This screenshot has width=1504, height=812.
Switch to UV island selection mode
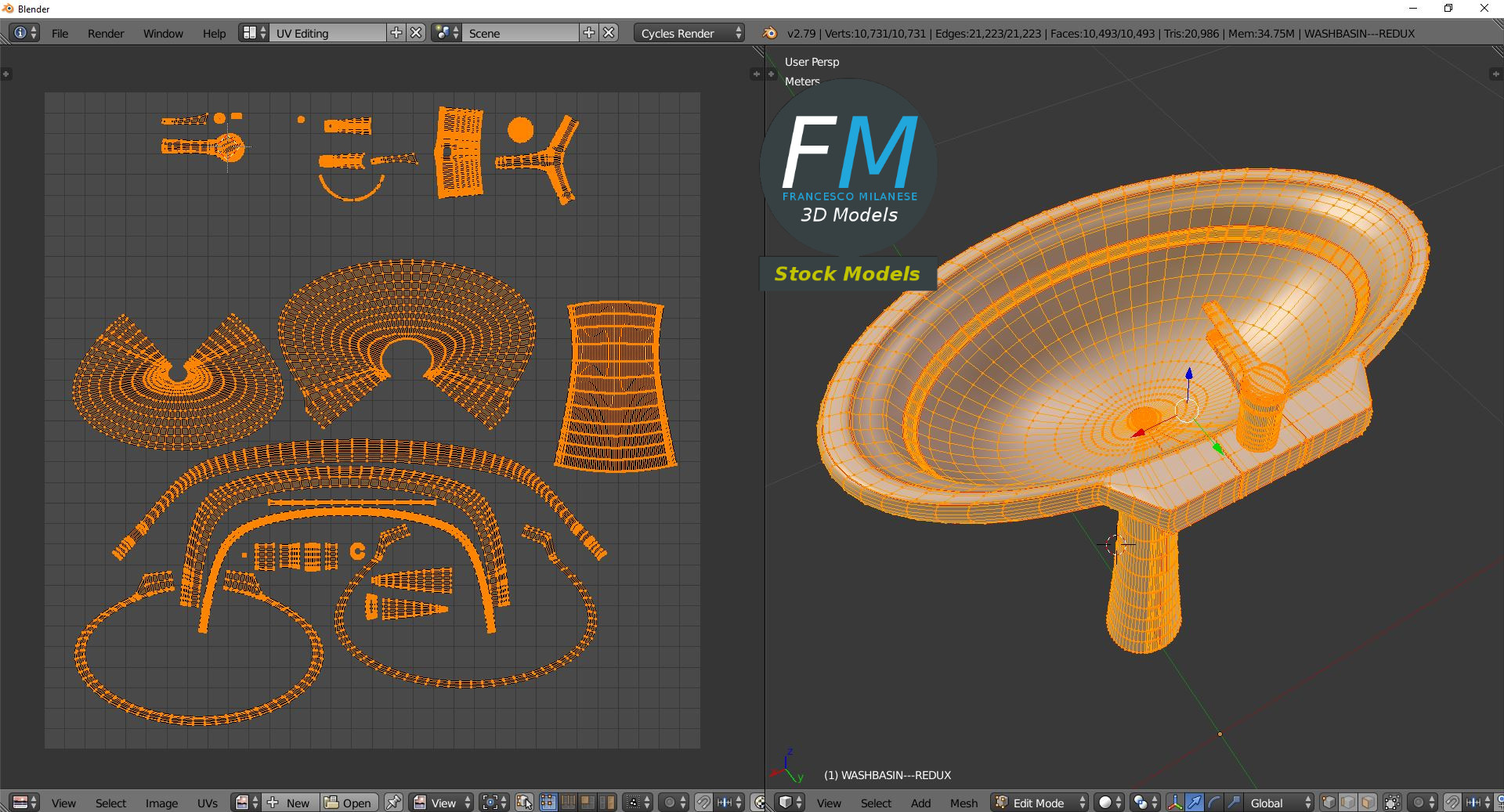pyautogui.click(x=607, y=803)
